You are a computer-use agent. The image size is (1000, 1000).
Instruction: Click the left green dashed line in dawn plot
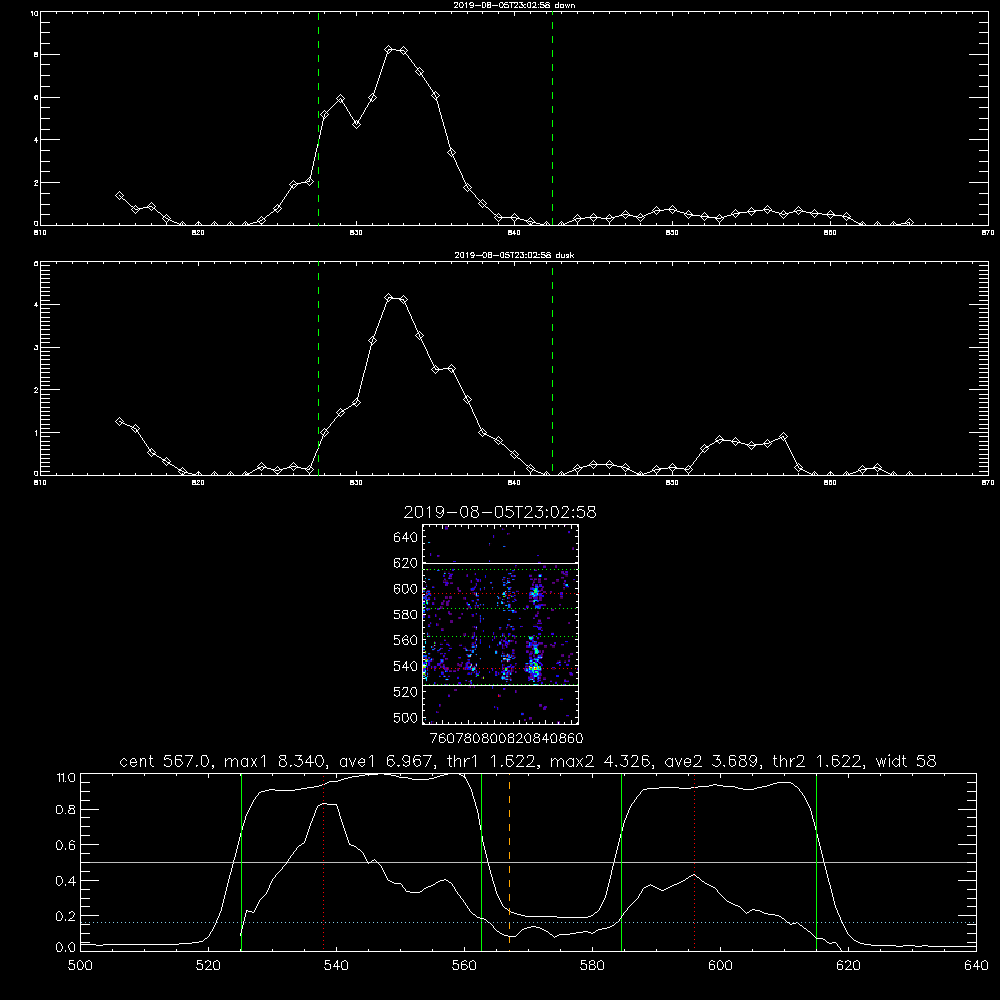point(318,118)
